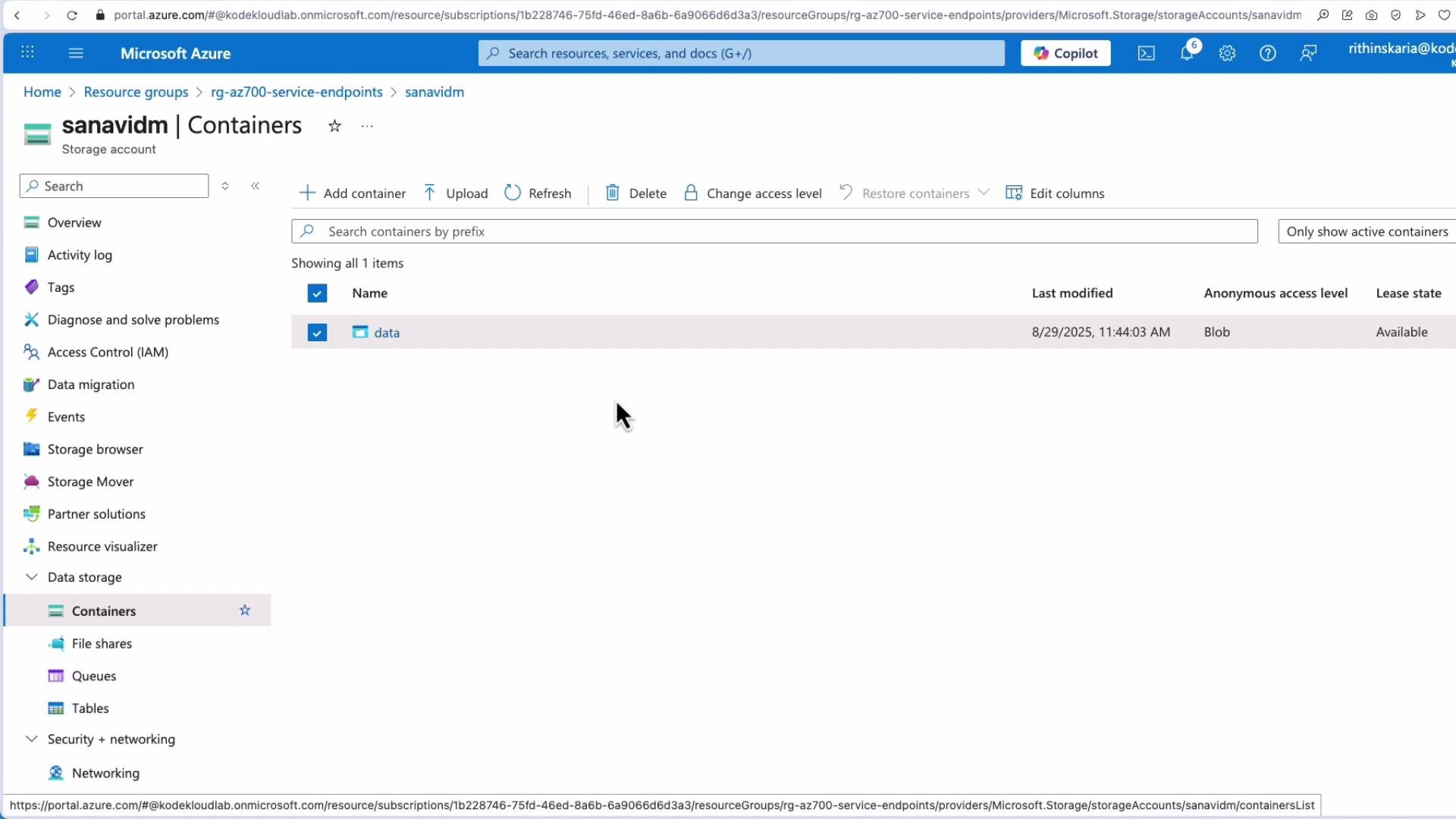Collapse the sidebar with double chevron
This screenshot has height=819, width=1456.
tap(256, 186)
